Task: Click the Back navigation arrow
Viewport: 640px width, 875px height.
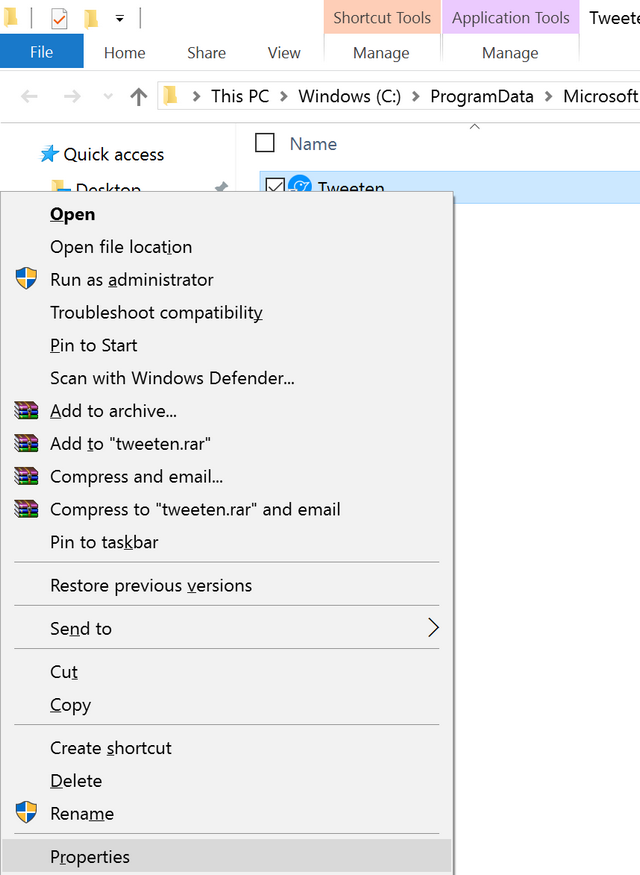Action: (x=29, y=97)
